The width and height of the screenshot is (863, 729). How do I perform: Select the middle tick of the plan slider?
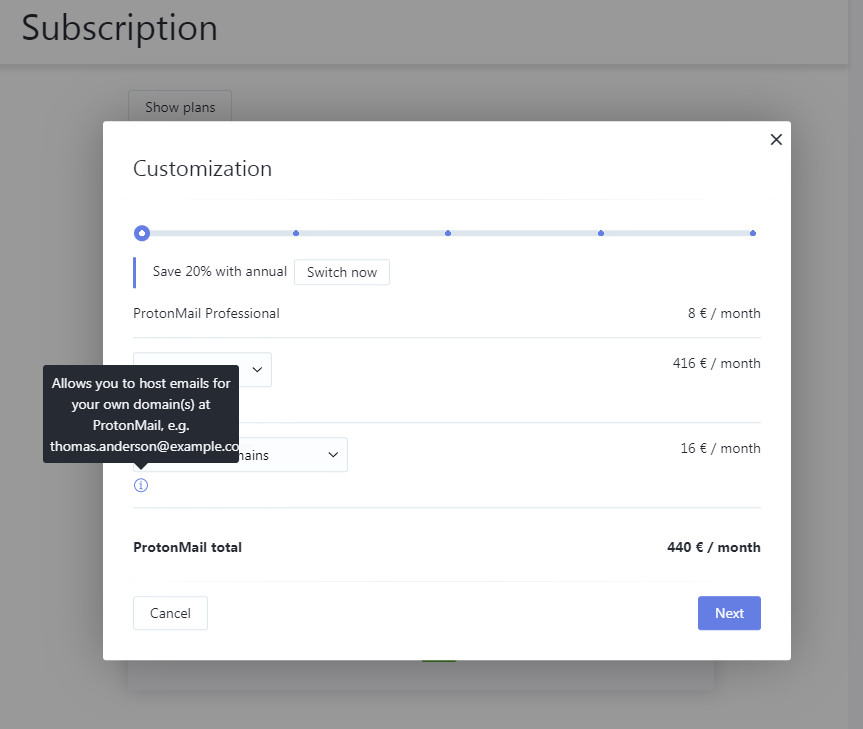[x=447, y=232]
